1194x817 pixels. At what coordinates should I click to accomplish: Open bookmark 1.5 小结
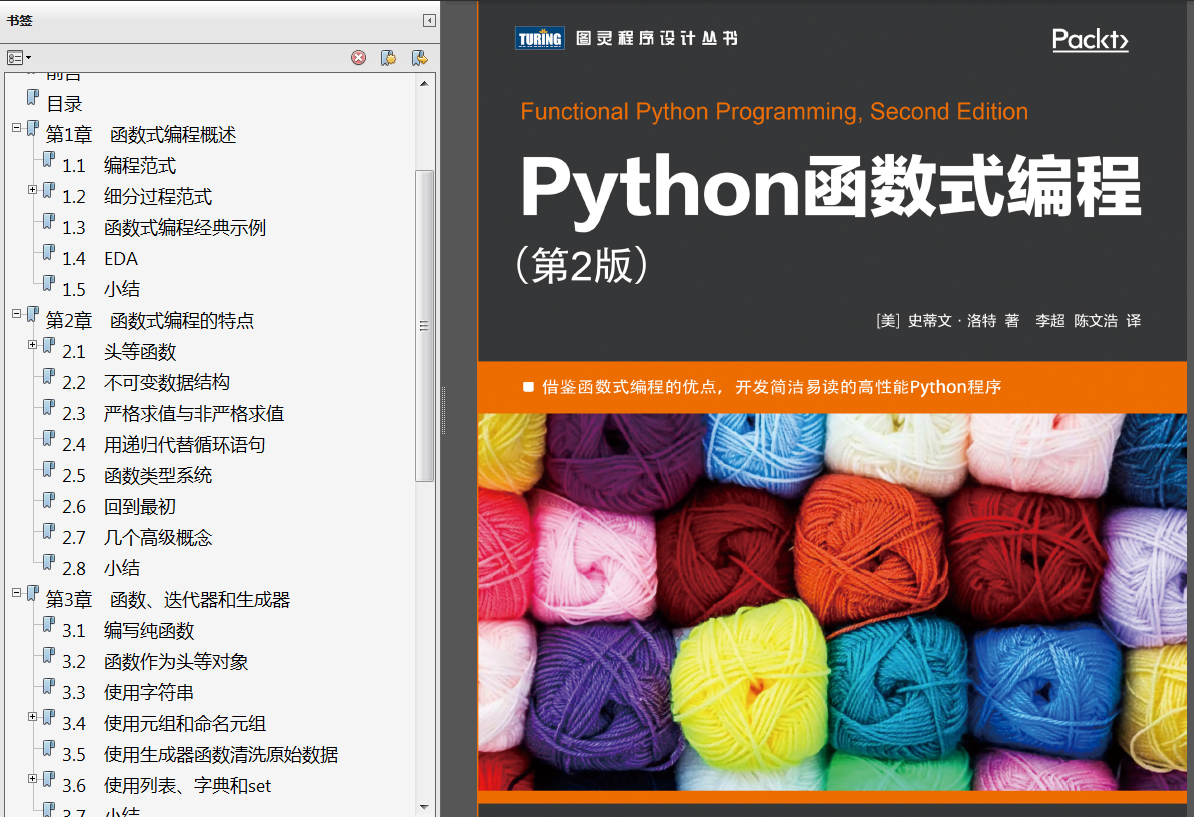(x=101, y=289)
